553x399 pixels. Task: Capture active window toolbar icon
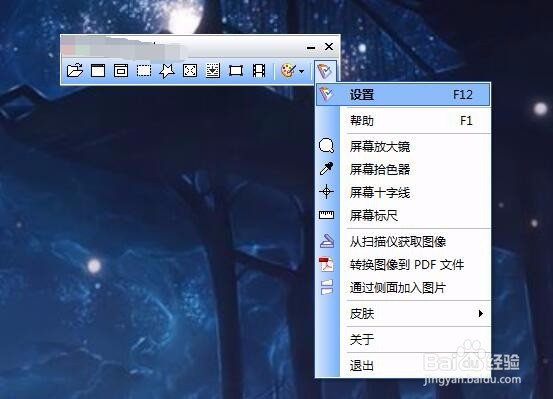98,71
